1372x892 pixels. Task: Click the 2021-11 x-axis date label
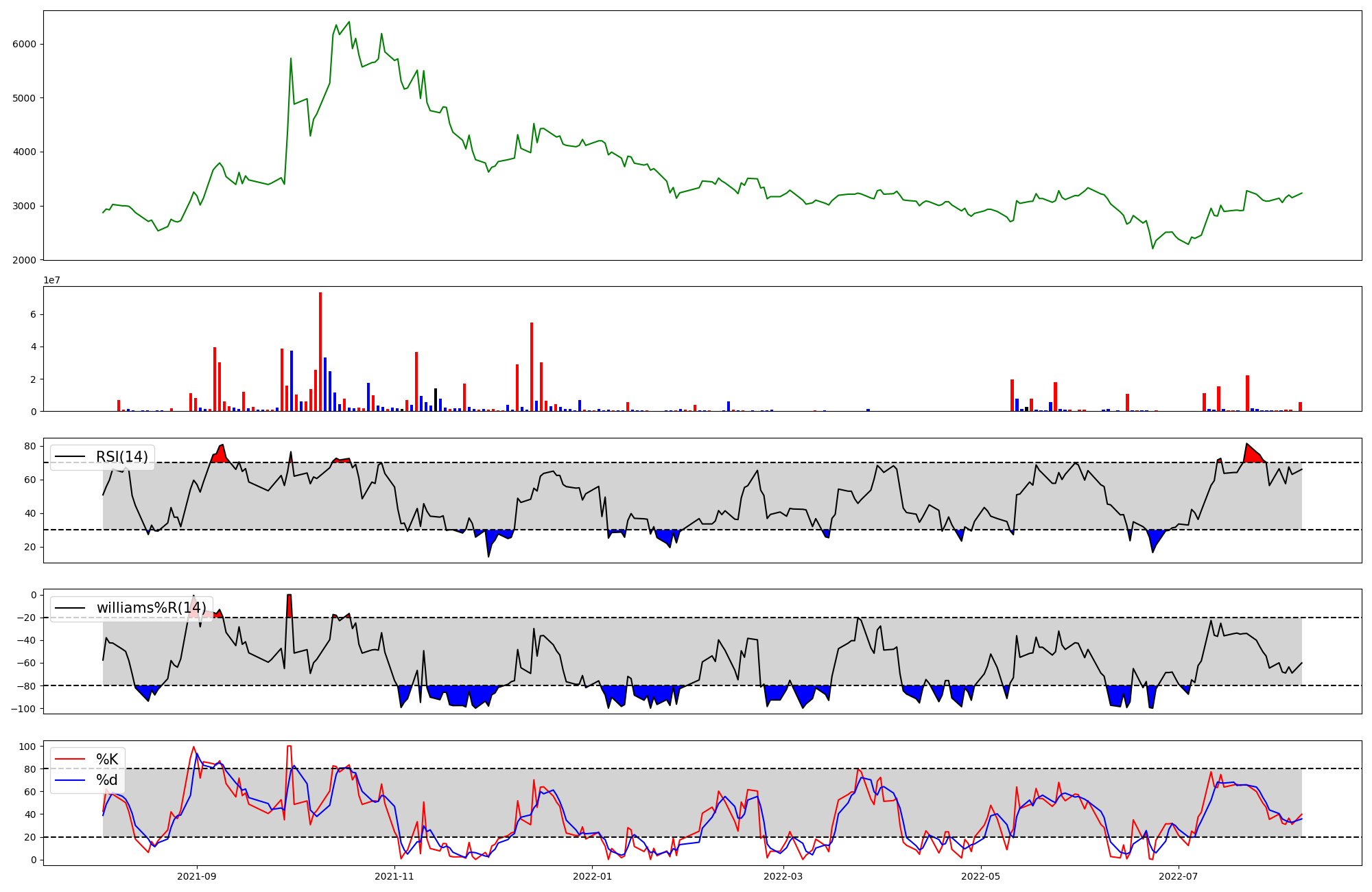(394, 876)
